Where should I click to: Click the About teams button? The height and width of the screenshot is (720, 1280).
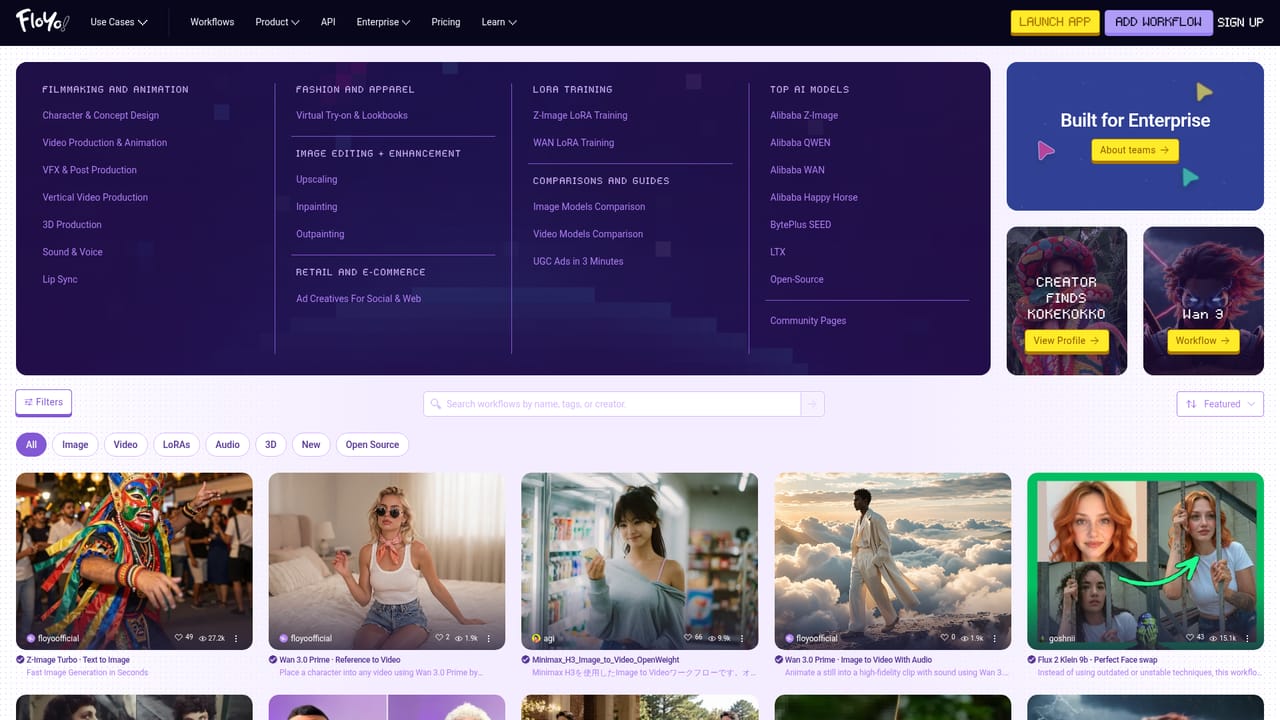point(1135,150)
